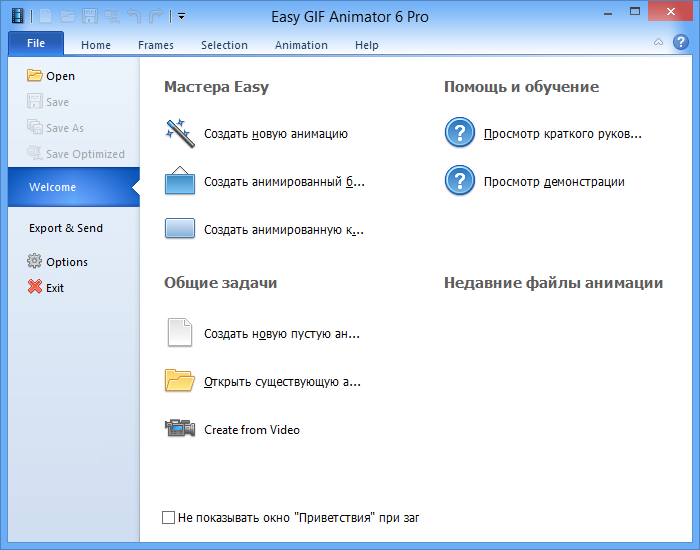Viewport: 700px width, 550px height.
Task: Click 'Создать новую анимацию' link
Action: (275, 133)
